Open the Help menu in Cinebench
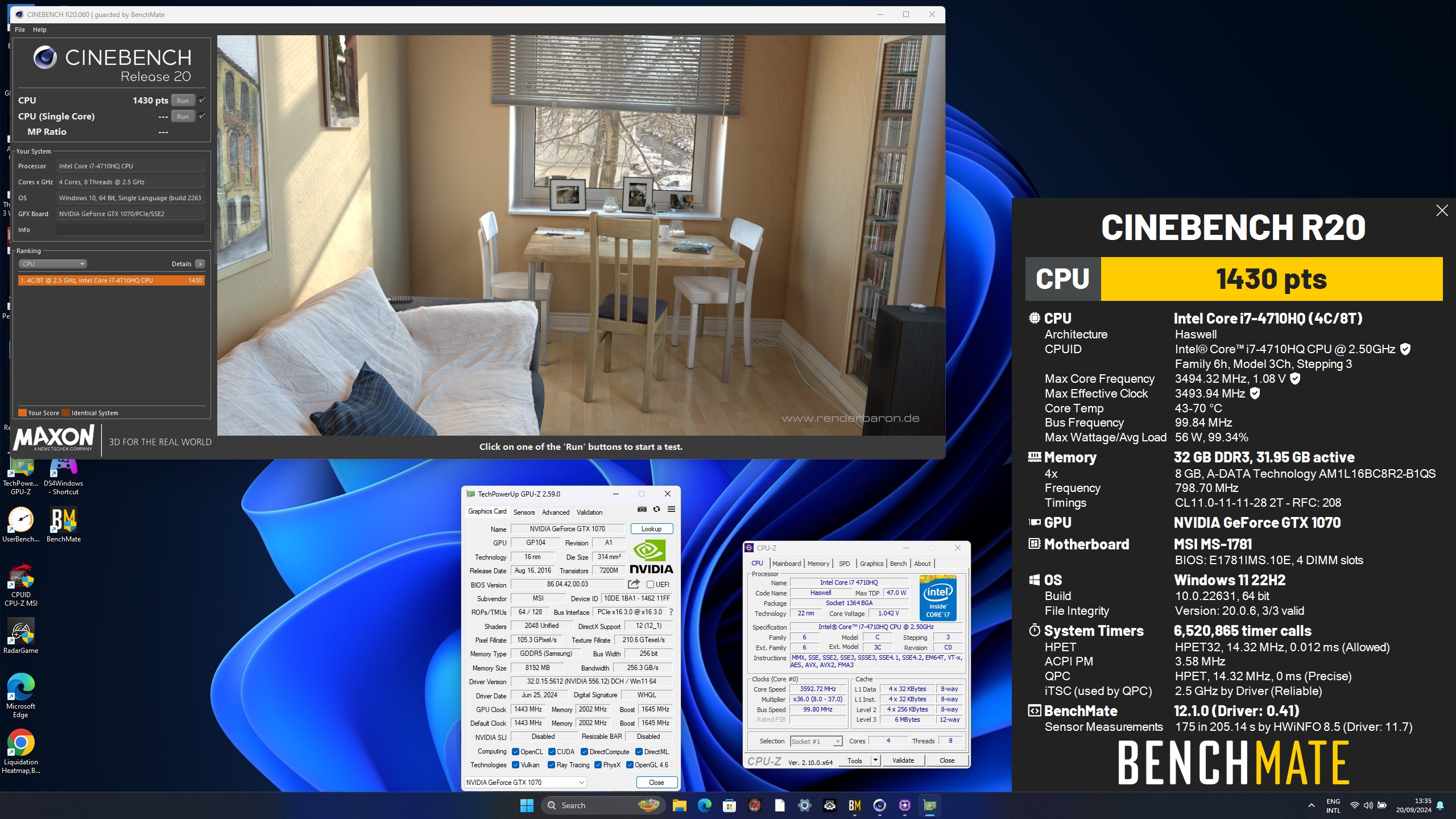Screen dimensions: 1456x819 tap(40, 30)
